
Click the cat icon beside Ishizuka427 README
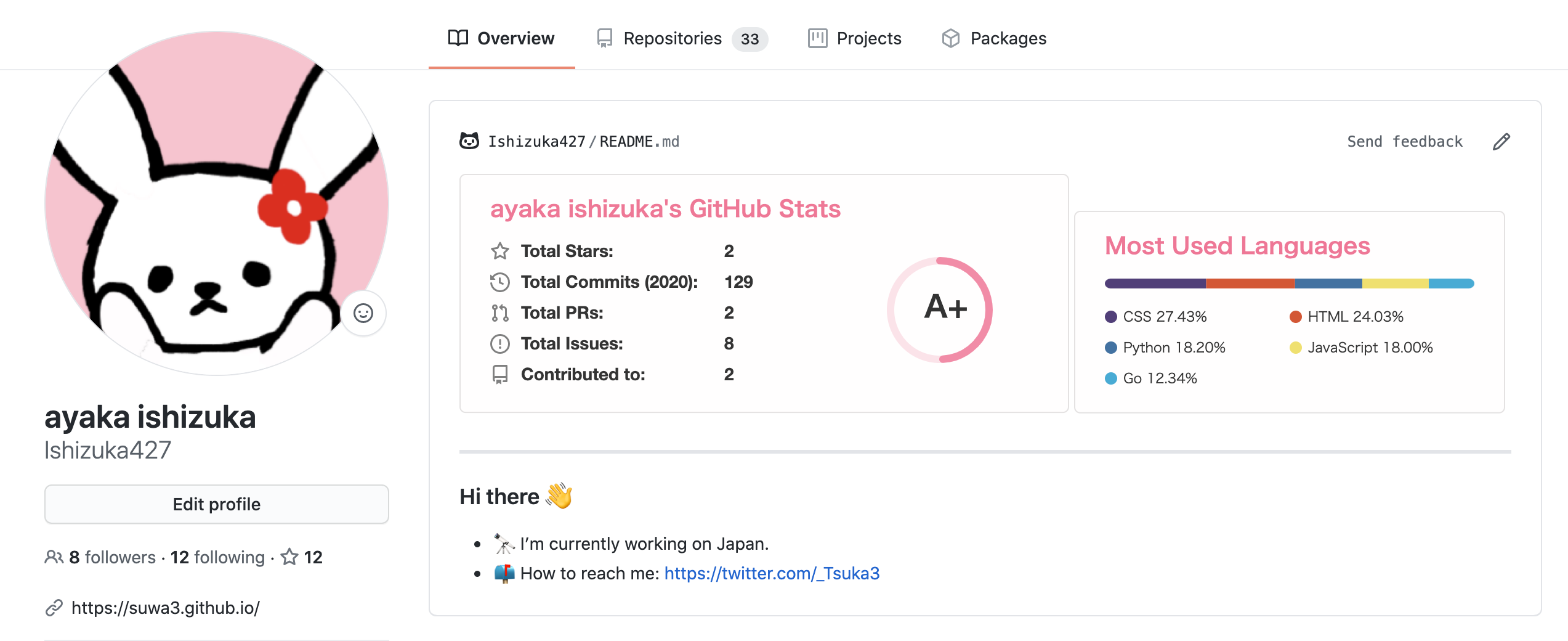click(x=469, y=141)
